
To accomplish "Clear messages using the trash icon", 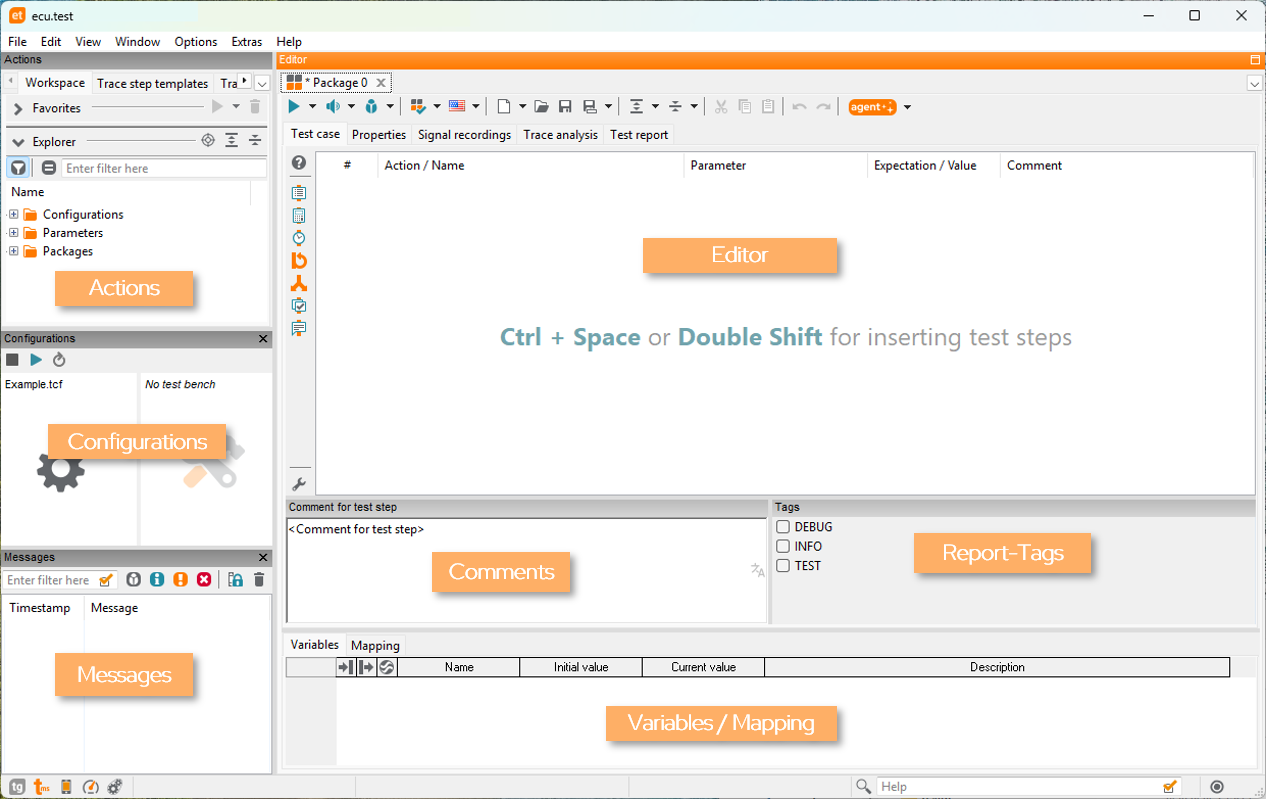I will tap(259, 579).
